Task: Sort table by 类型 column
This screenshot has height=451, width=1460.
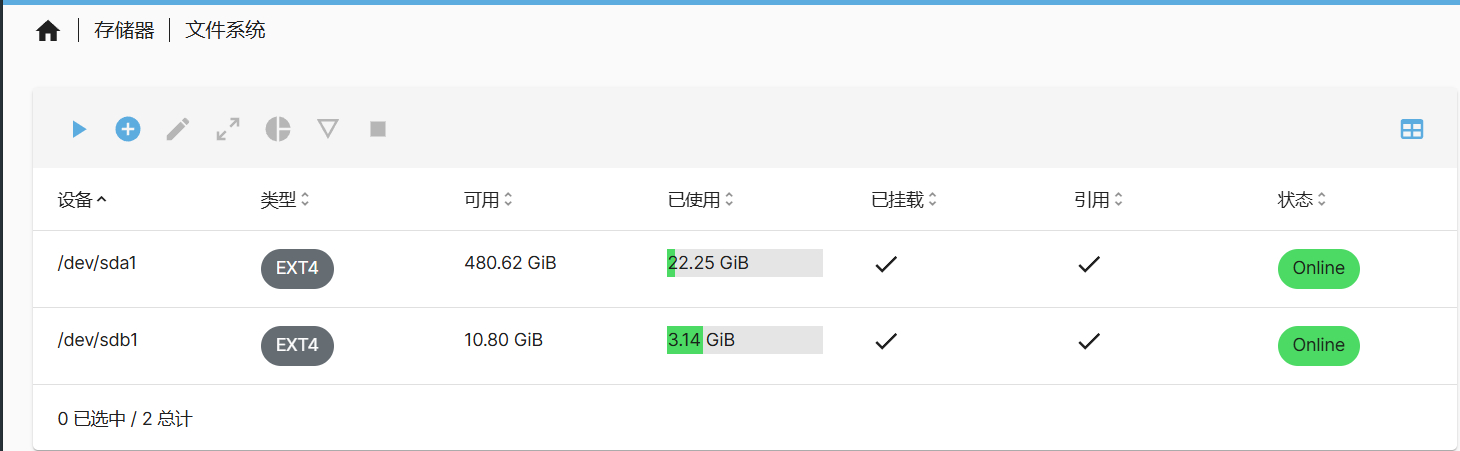Action: pyautogui.click(x=285, y=200)
